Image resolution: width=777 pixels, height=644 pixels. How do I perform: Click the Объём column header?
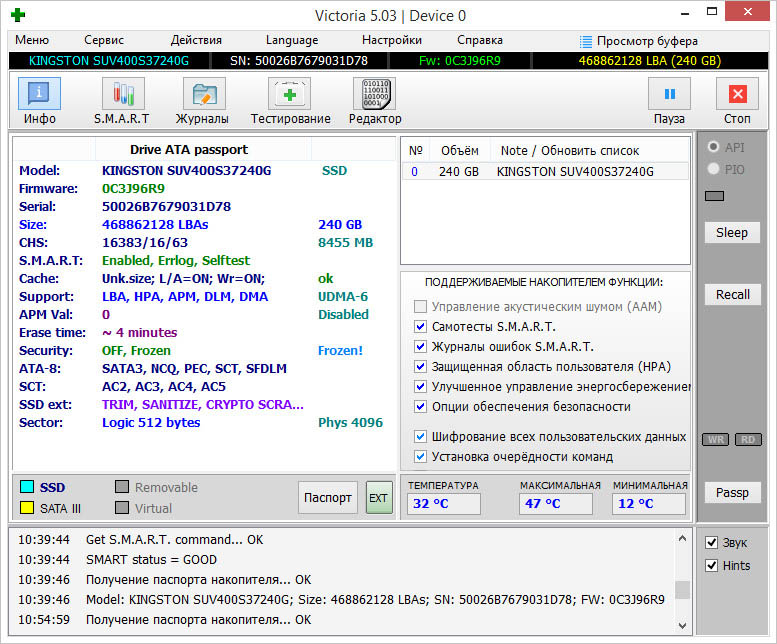pos(459,151)
